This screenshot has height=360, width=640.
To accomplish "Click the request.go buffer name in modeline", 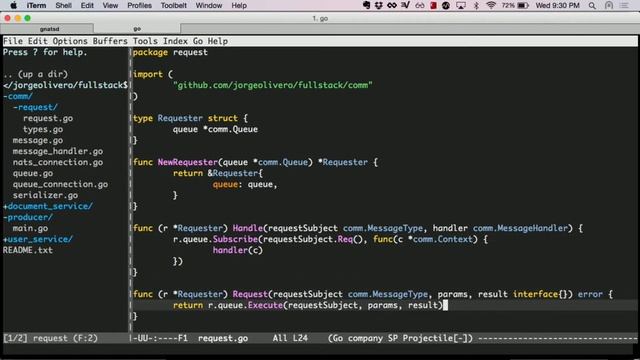I will point(223,338).
